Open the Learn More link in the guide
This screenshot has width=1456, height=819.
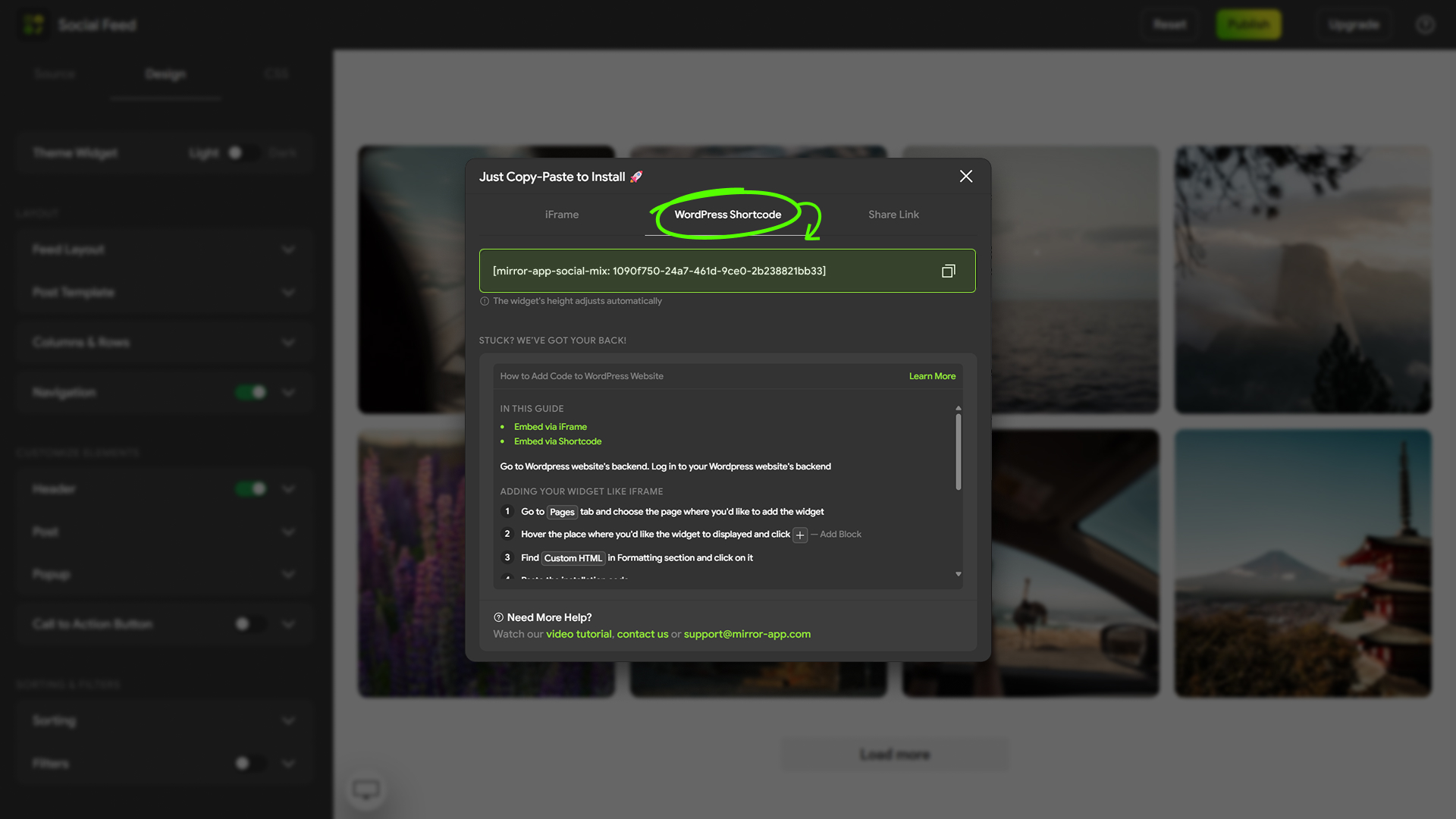932,376
